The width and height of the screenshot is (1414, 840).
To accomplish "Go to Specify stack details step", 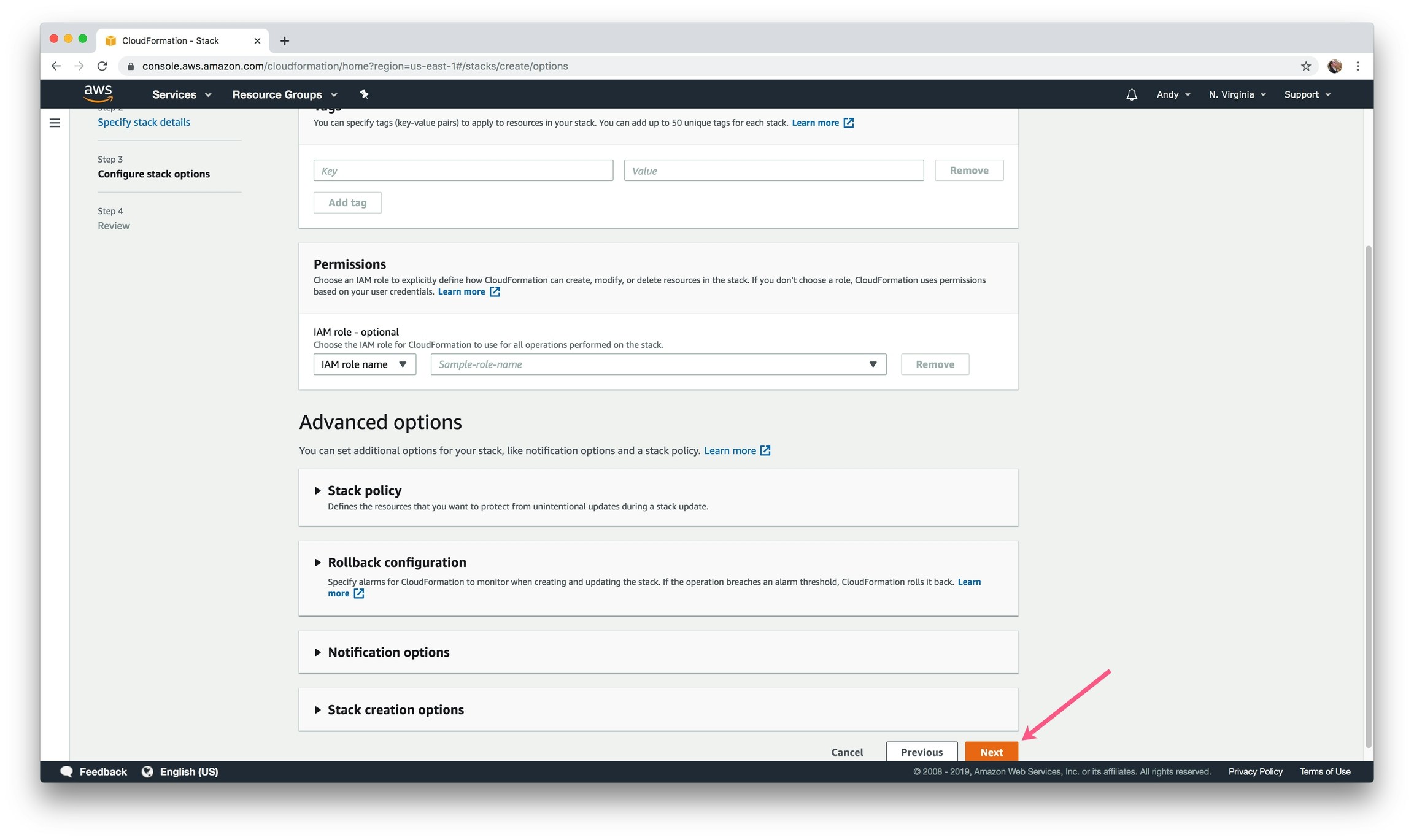I will coord(144,122).
